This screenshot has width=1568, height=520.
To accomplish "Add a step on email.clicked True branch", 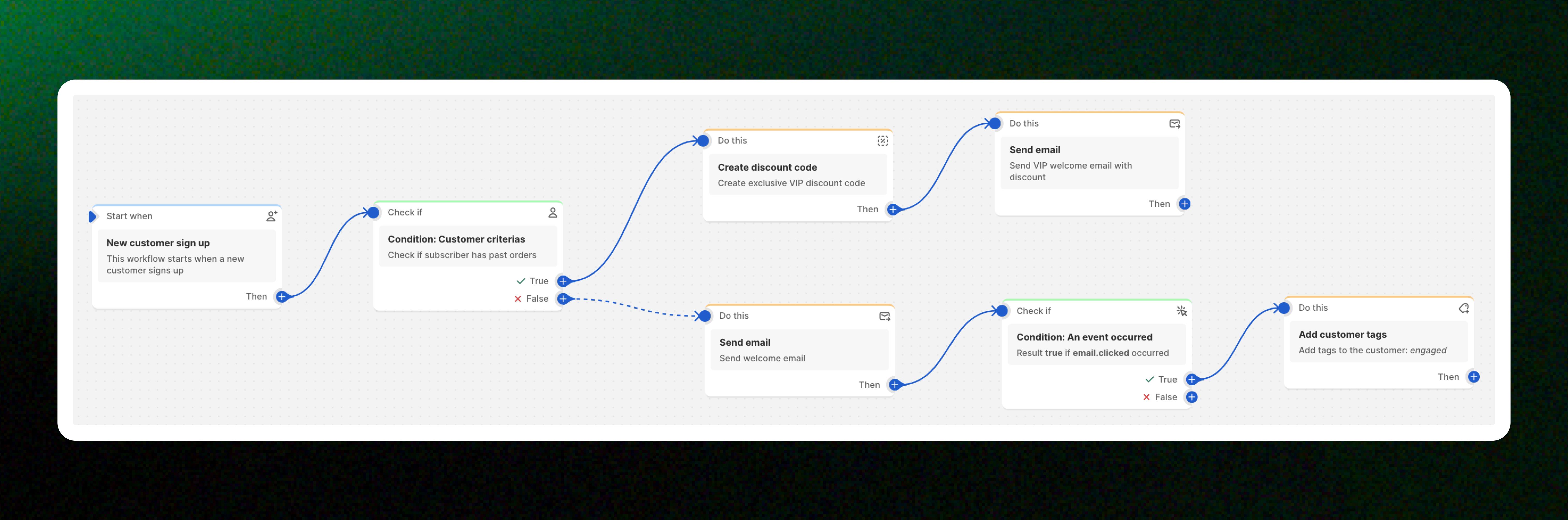I will click(x=1192, y=379).
